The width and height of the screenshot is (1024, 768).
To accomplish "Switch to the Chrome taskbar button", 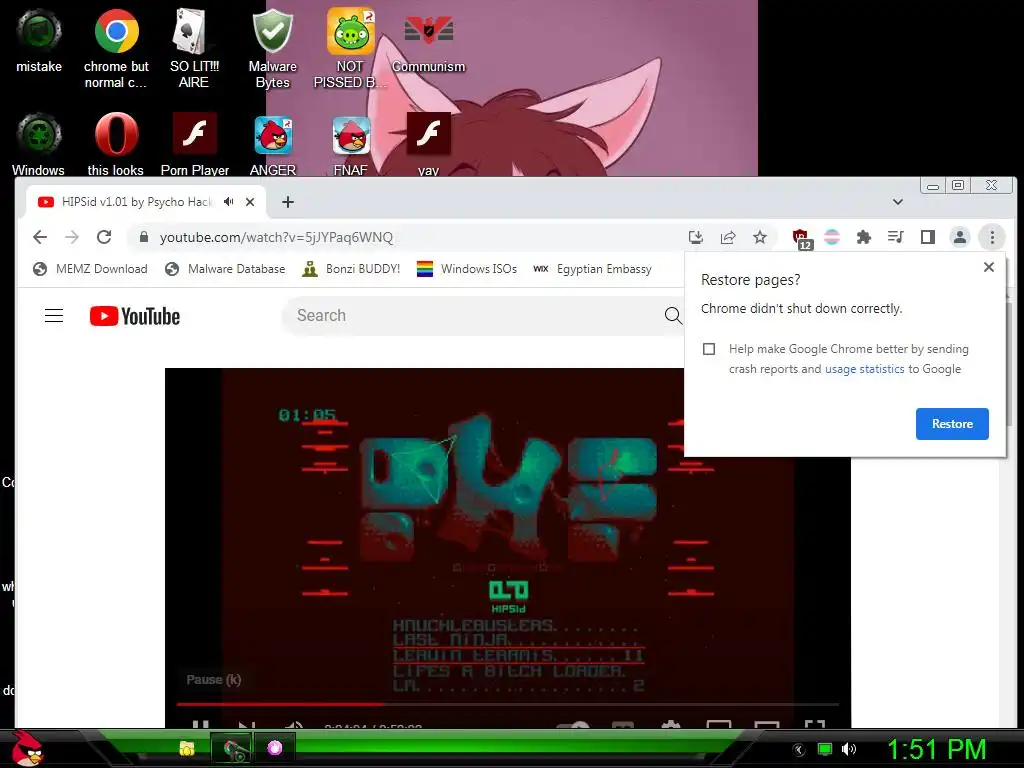I will click(231, 748).
